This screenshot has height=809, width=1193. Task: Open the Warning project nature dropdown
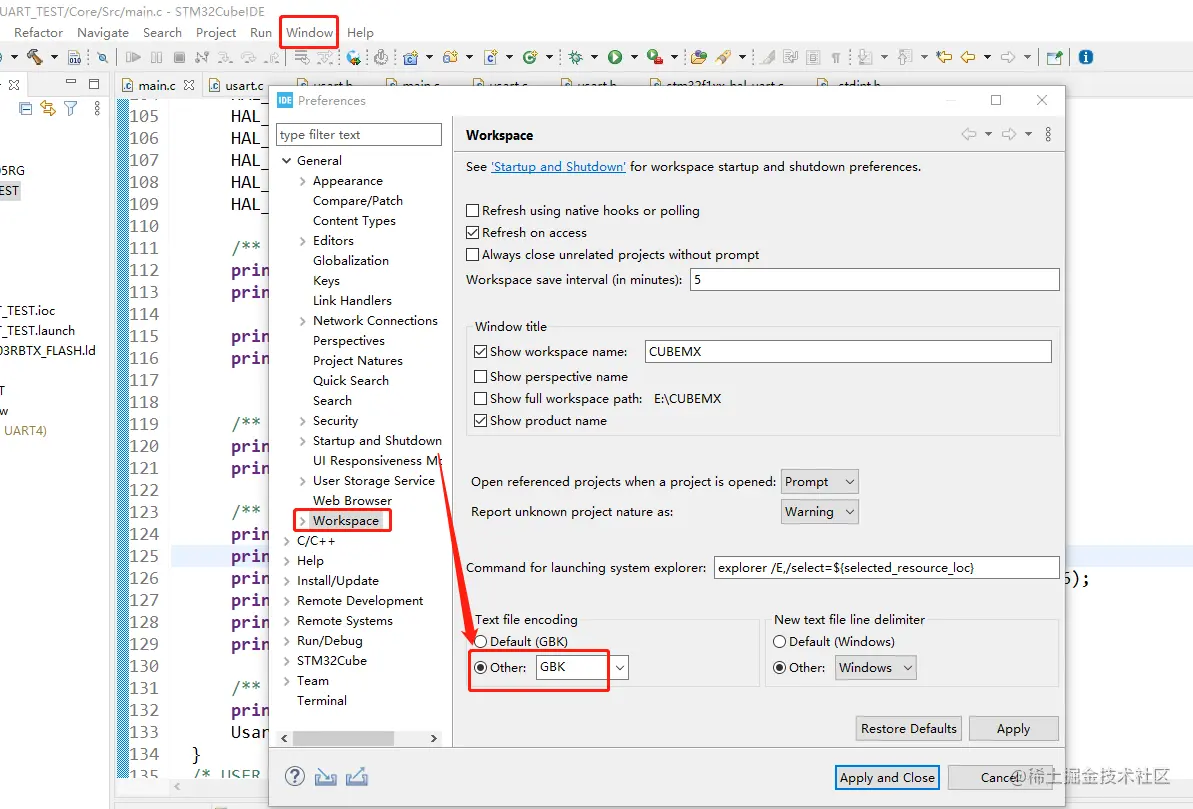pyautogui.click(x=820, y=511)
